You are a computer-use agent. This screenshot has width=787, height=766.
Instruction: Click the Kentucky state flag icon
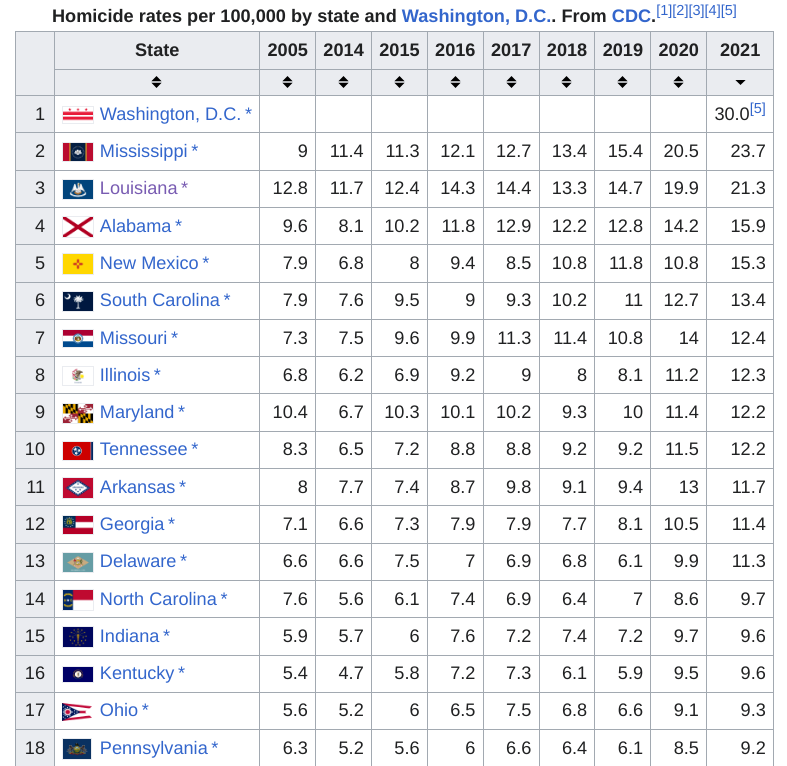(x=78, y=674)
